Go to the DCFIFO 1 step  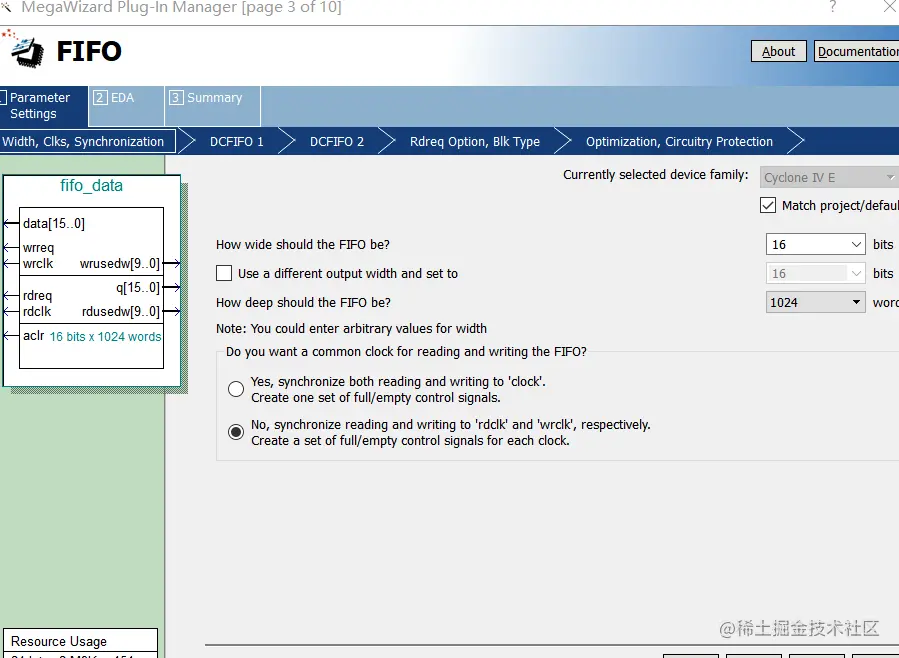click(x=236, y=142)
